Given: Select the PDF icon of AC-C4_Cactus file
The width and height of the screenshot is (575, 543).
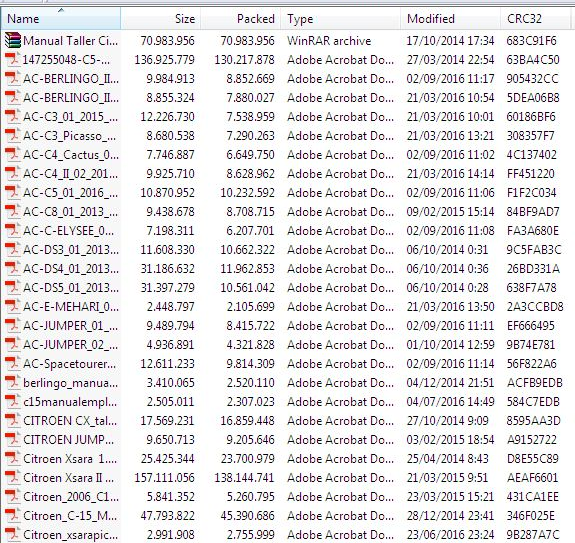Looking at the screenshot, I should 12,154.
